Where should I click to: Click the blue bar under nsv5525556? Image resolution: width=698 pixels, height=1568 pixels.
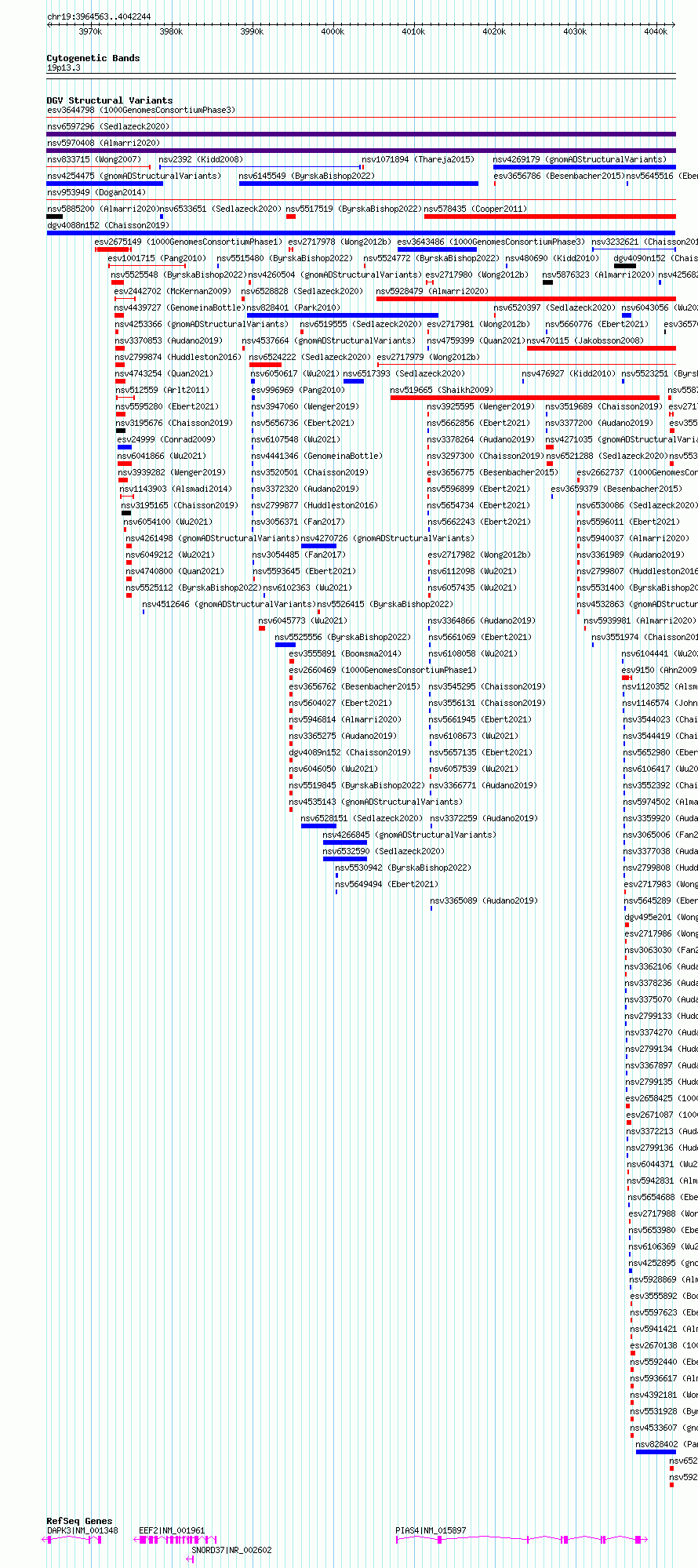285,645
